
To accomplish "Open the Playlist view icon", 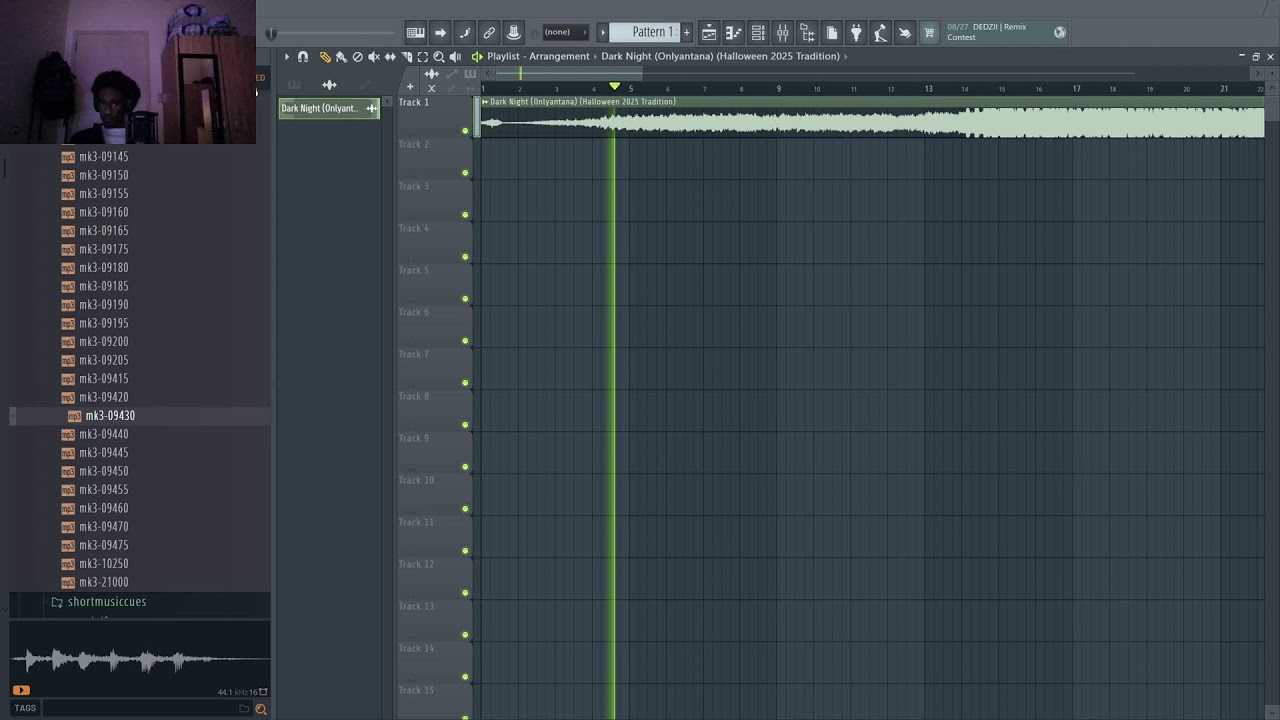I will pos(709,32).
